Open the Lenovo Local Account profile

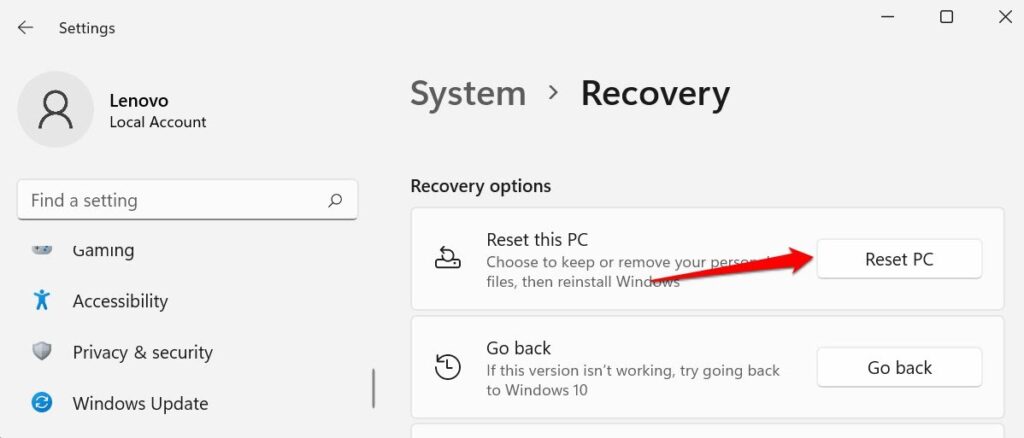[157, 111]
